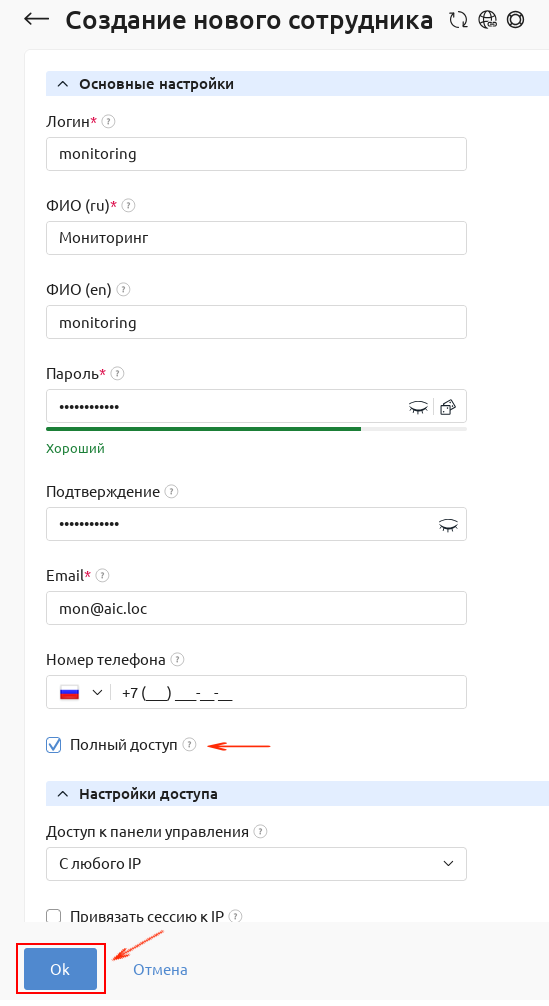Uncheck the Полный доступ checkbox
The height and width of the screenshot is (1006, 549).
point(54,745)
